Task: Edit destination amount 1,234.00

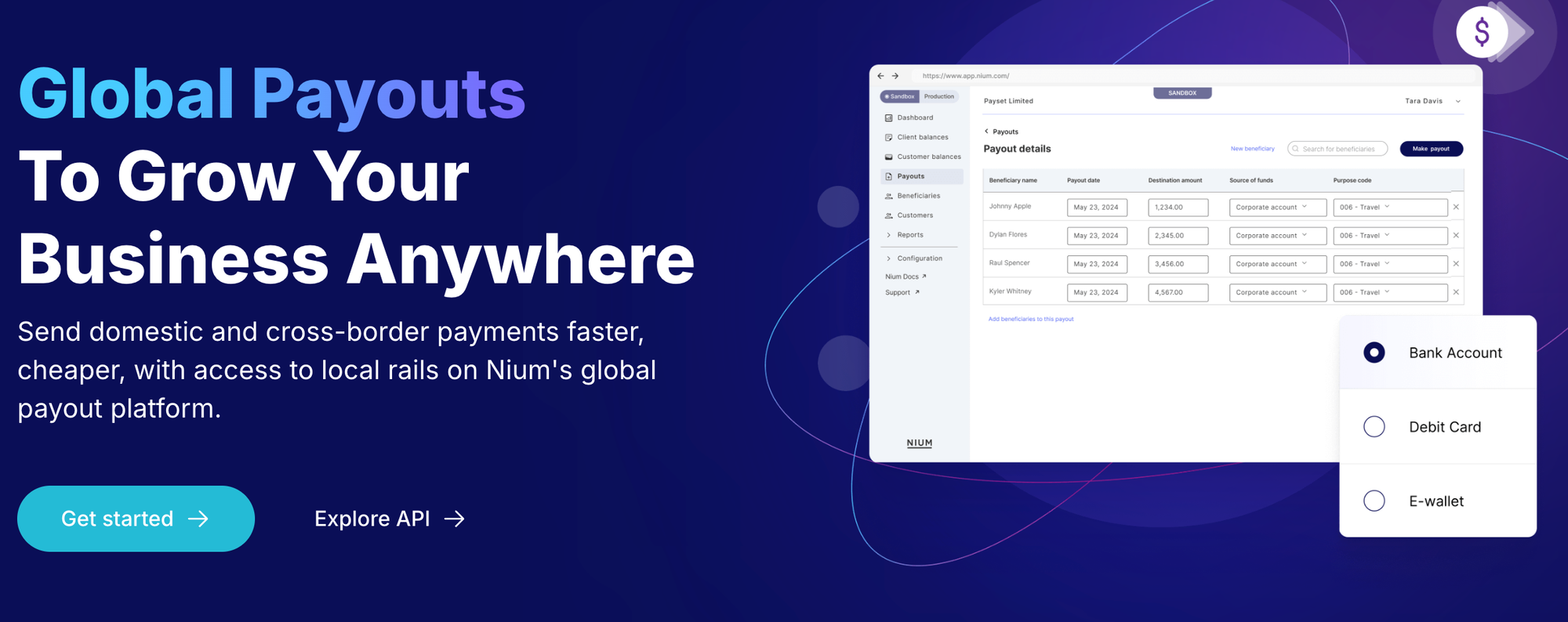Action: tap(1178, 208)
